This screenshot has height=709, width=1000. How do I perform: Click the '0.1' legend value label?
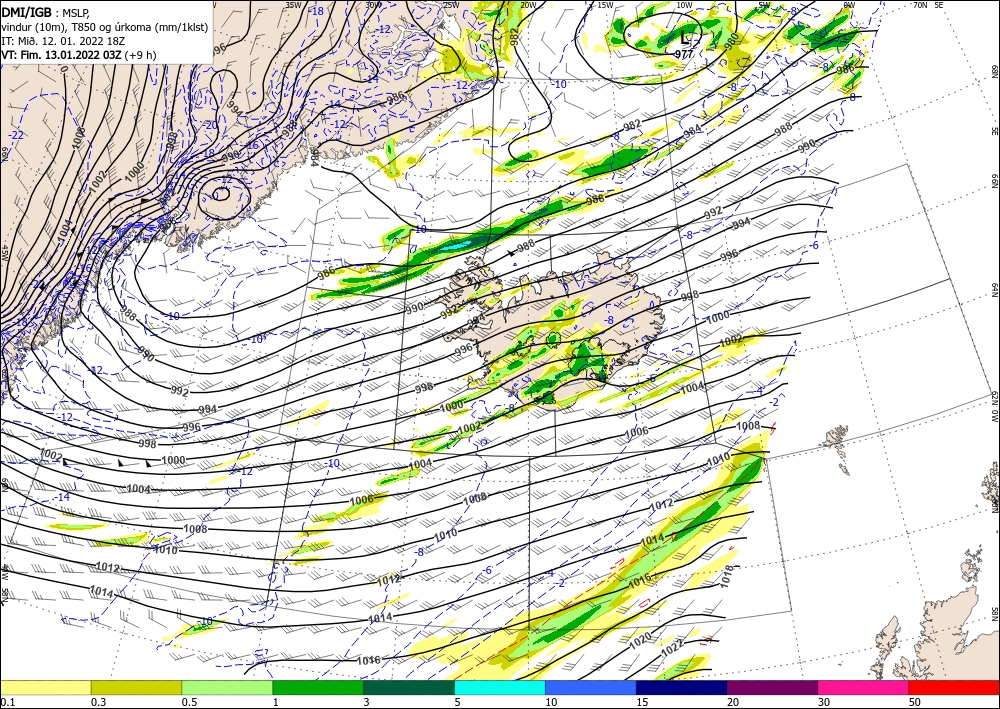click(7, 702)
